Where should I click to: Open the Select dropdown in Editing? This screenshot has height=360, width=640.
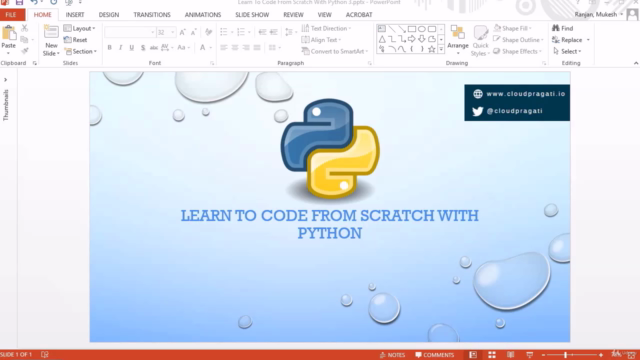tap(567, 51)
